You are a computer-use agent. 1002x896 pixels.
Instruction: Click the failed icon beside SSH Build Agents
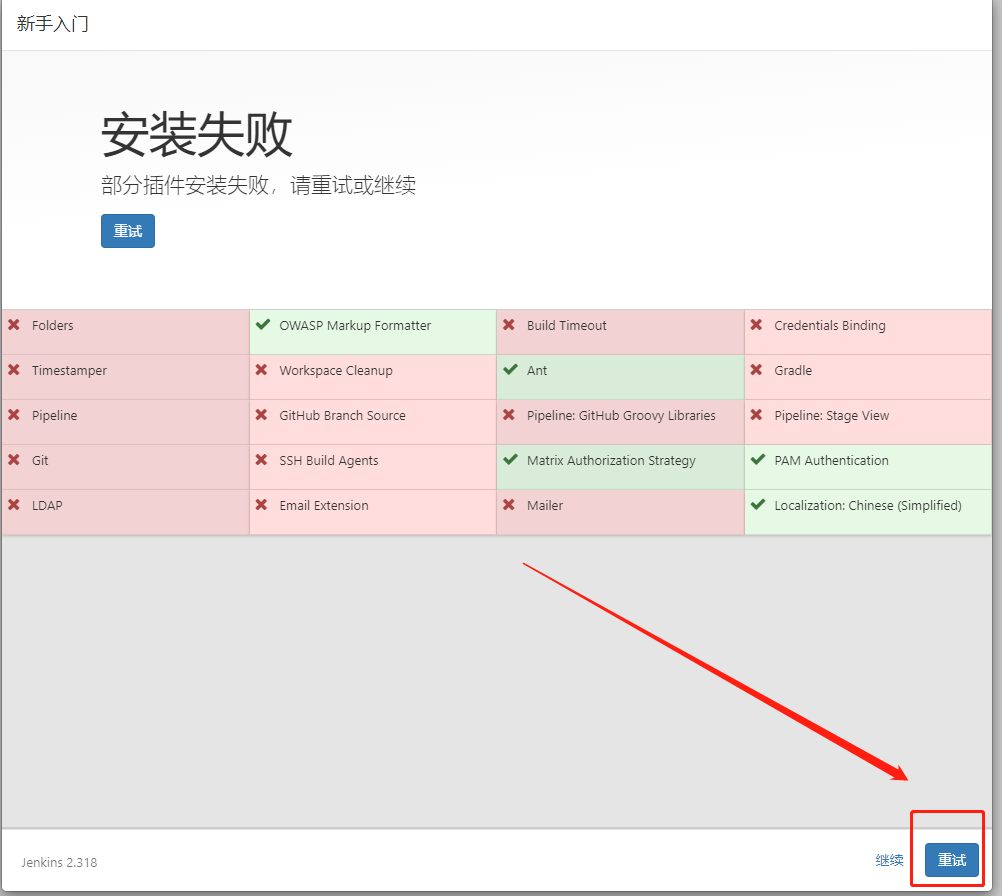pos(261,460)
